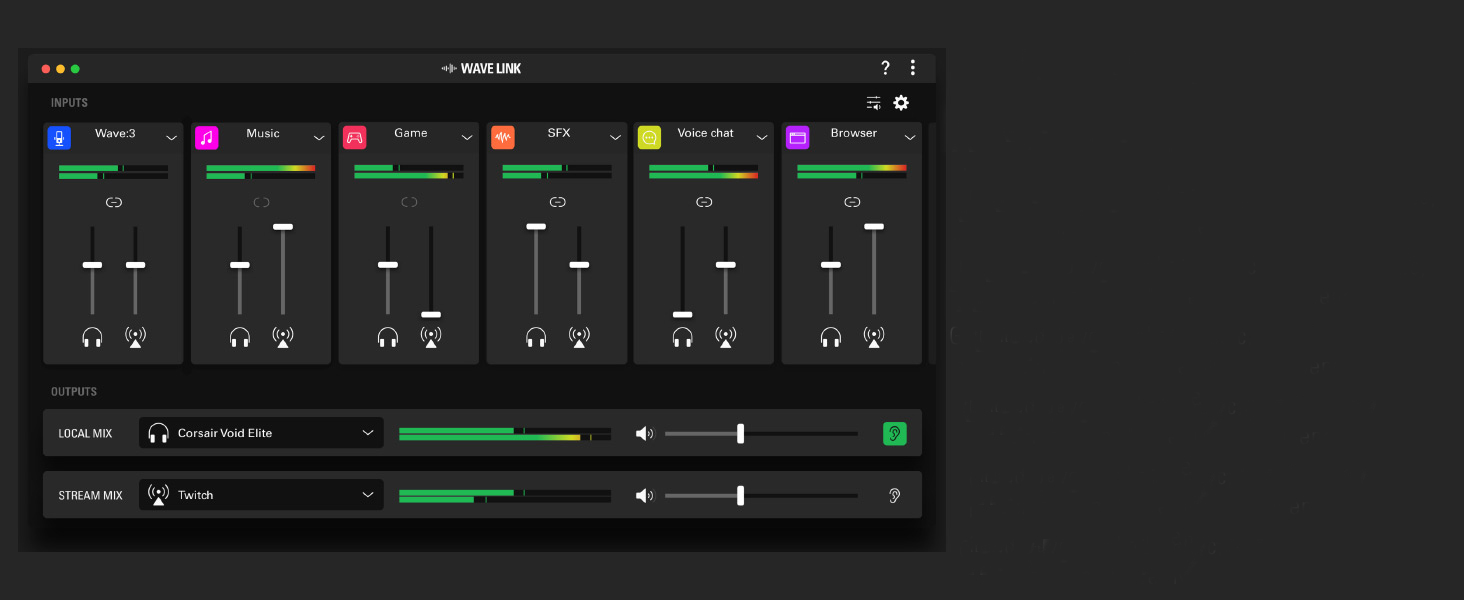Mute Music headphones monitor output
Viewport: 1464px width, 600px height.
click(x=240, y=337)
